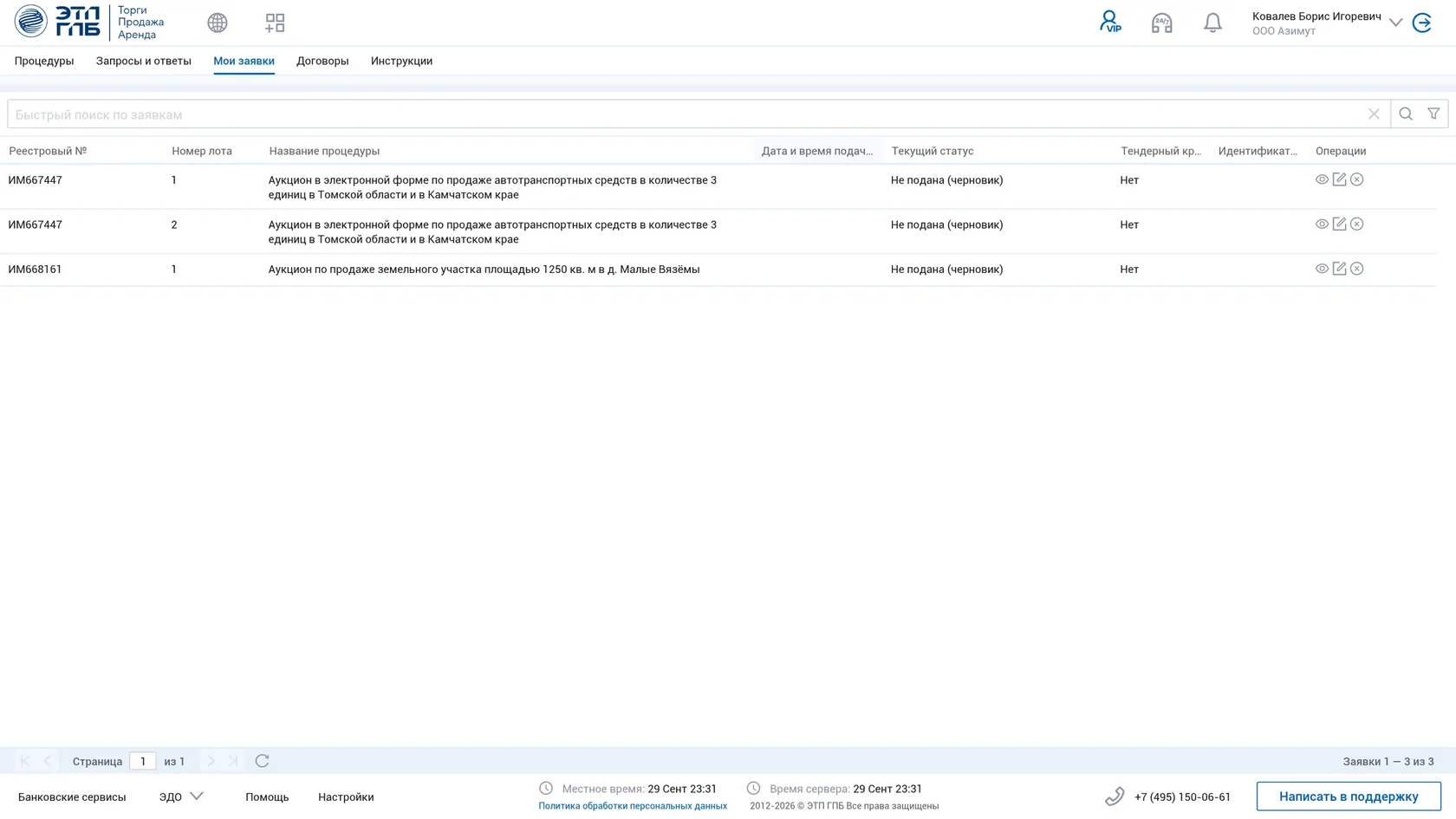Refresh the applications list
Screen dimensions: 1456x819
262,761
